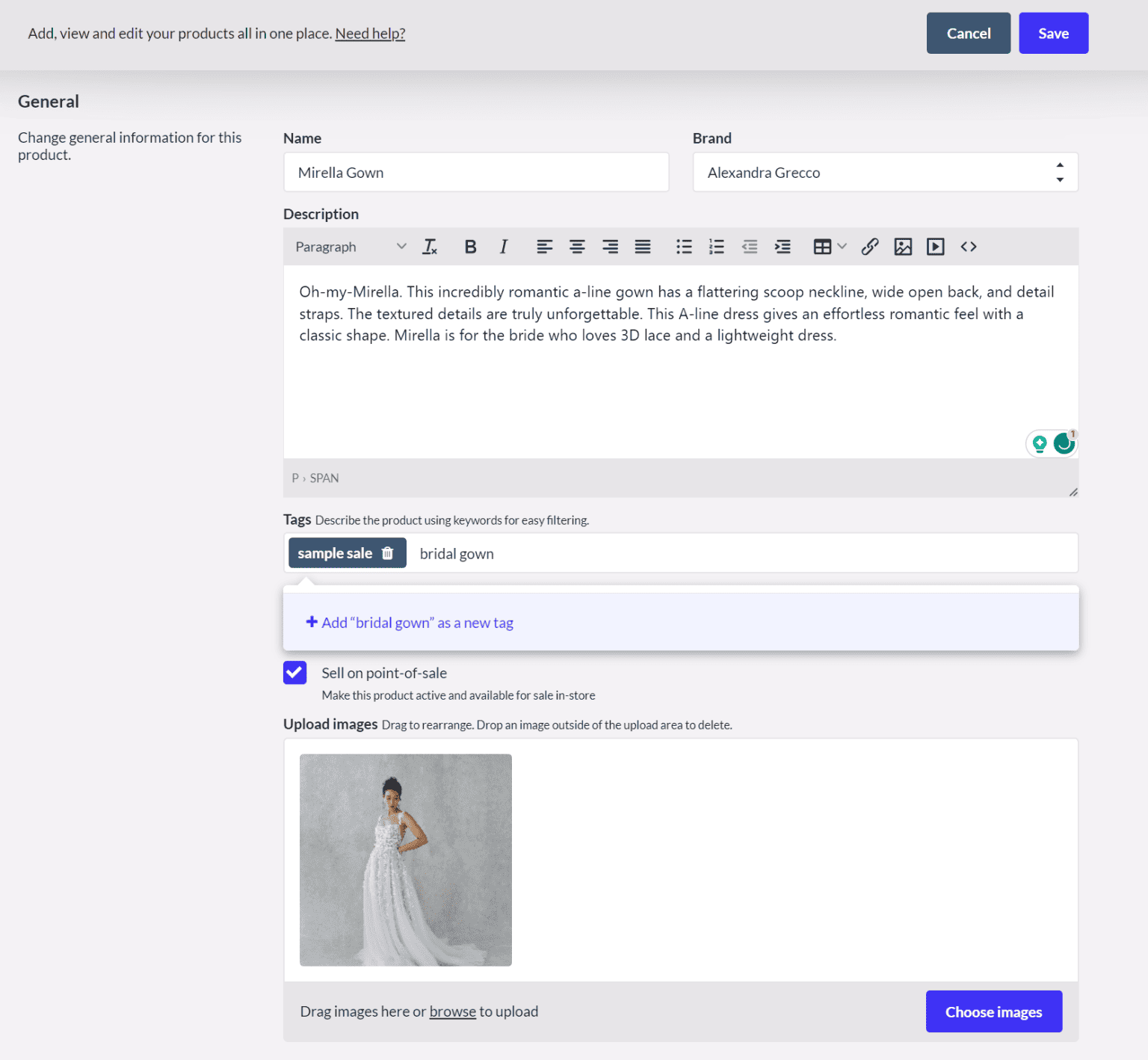
Task: Insert a numbered list
Action: point(717,247)
